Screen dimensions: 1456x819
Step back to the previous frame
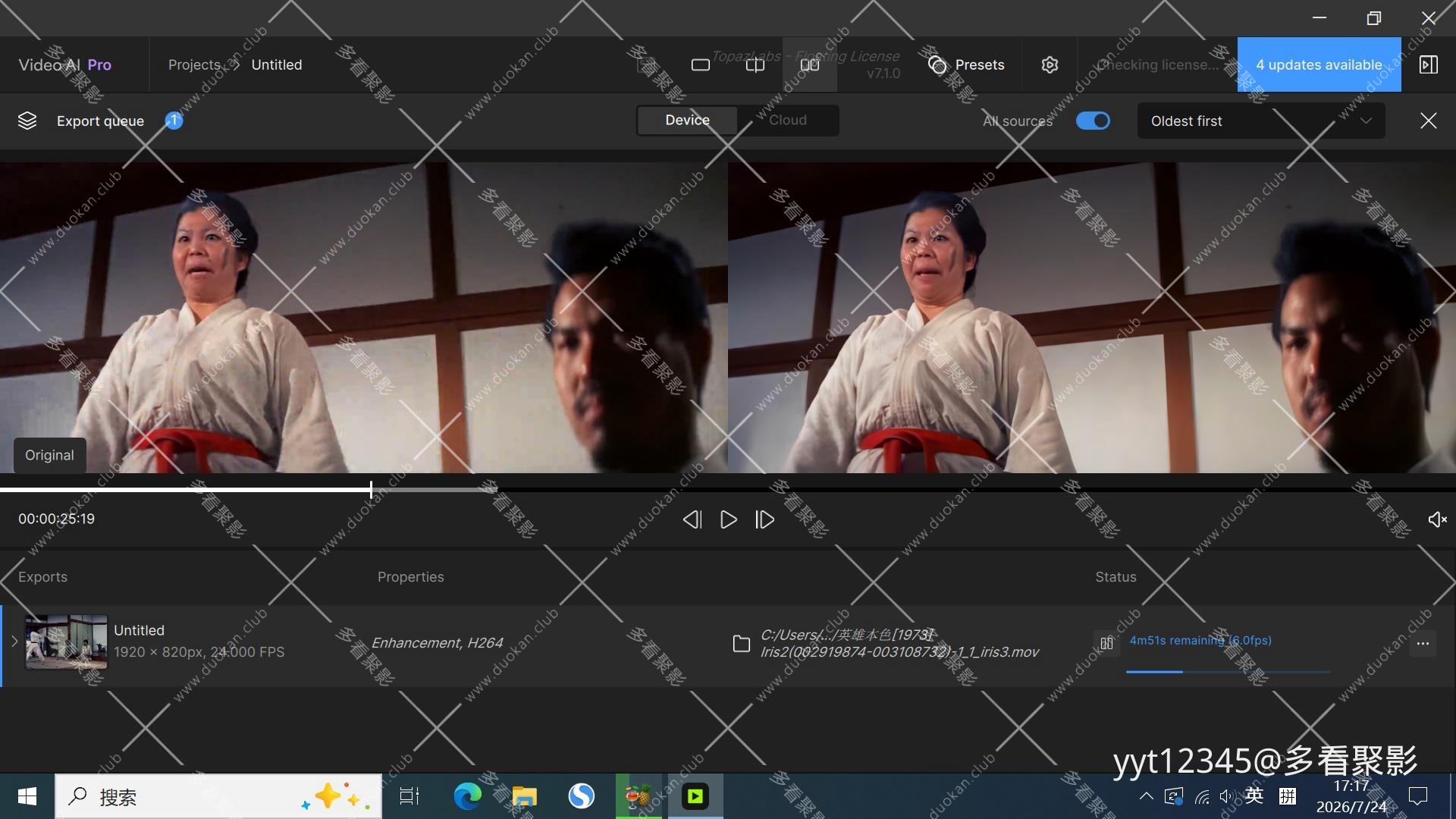click(x=692, y=519)
